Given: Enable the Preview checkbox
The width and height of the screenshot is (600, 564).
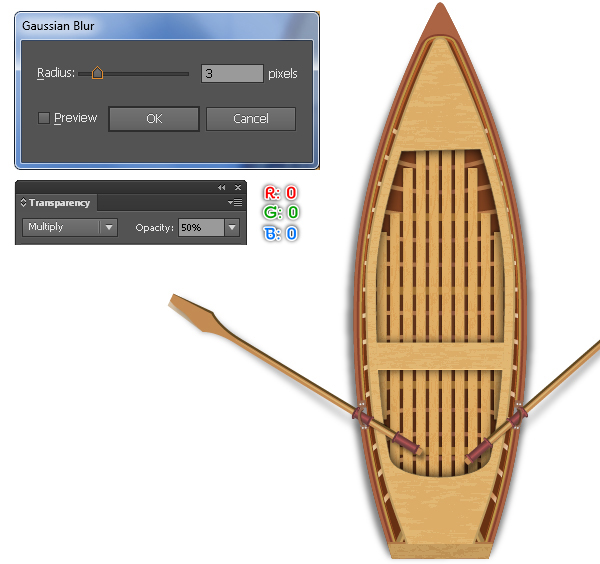Looking at the screenshot, I should [x=44, y=118].
